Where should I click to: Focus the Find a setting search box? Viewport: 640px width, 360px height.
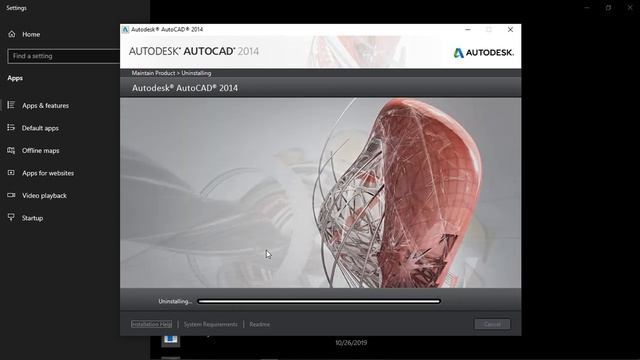(64, 56)
